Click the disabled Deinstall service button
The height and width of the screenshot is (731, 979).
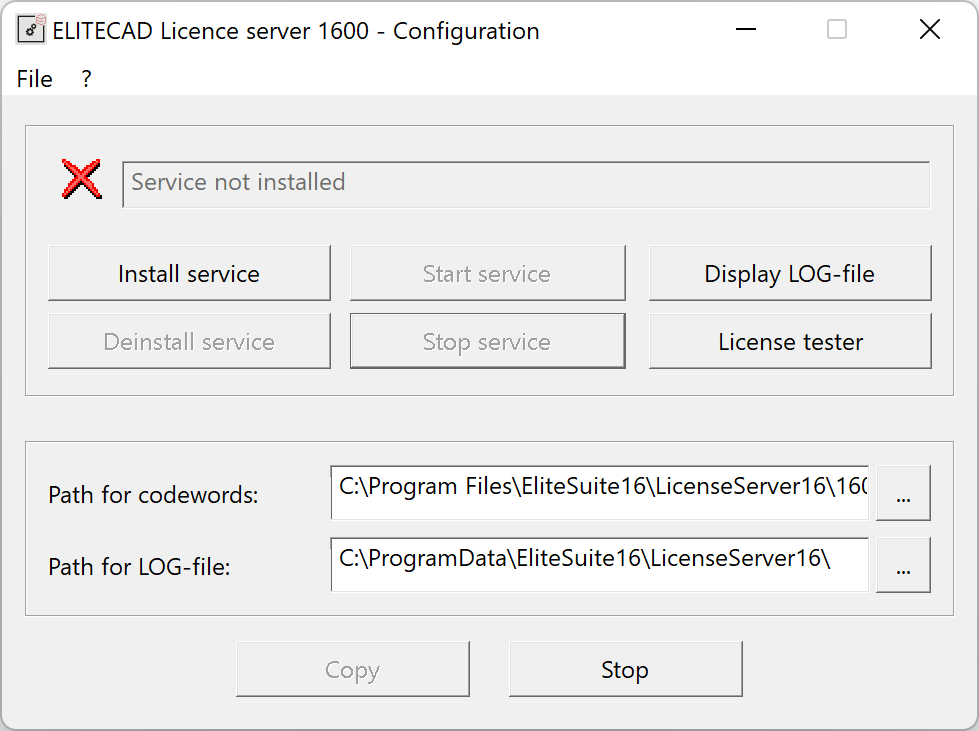(189, 341)
